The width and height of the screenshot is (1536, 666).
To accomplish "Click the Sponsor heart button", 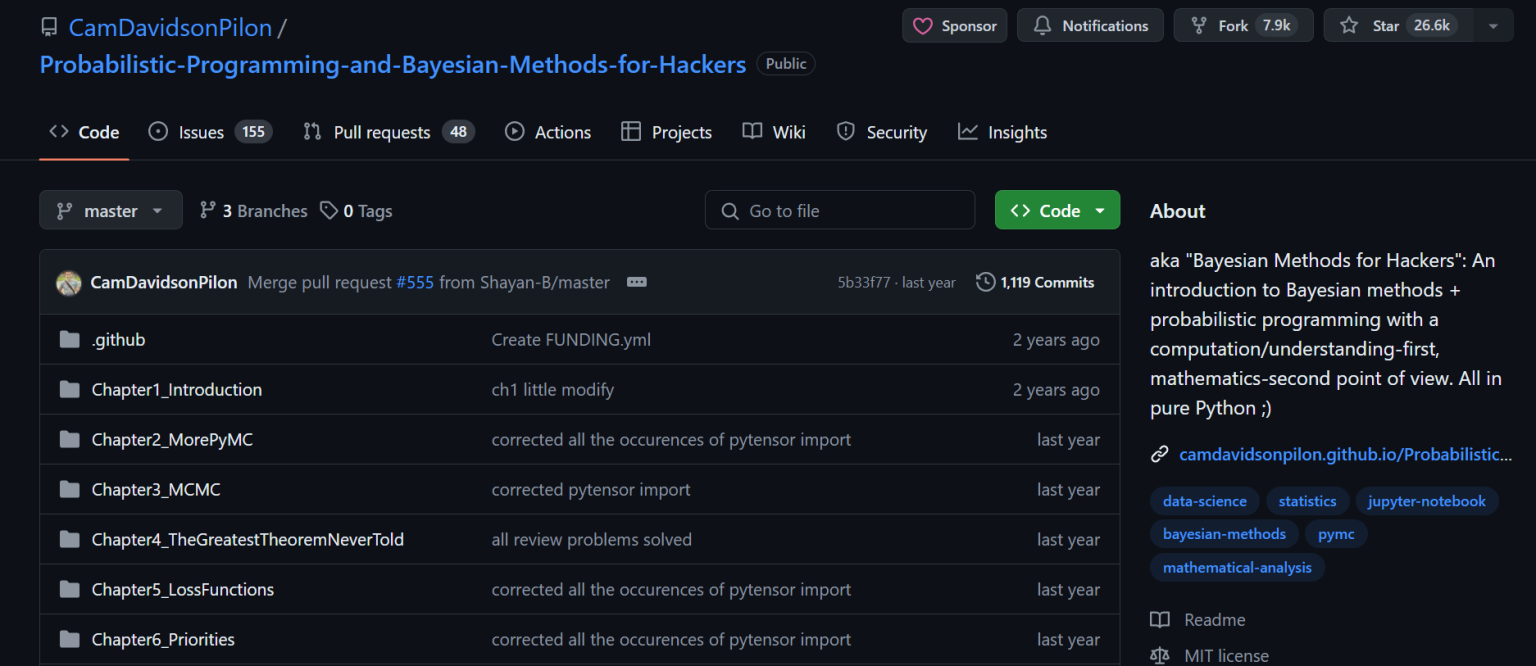I will (952, 26).
